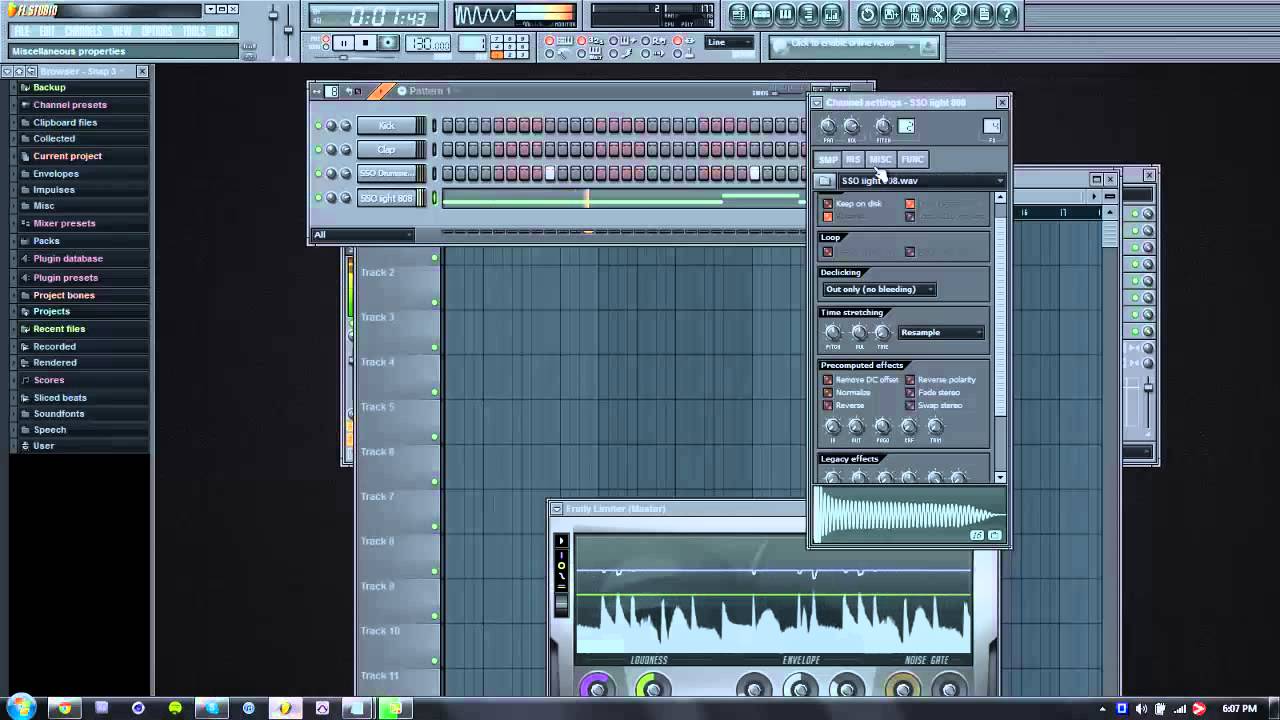Click the one-click recording magnifier icon
The height and width of the screenshot is (720, 1280).
tap(960, 14)
